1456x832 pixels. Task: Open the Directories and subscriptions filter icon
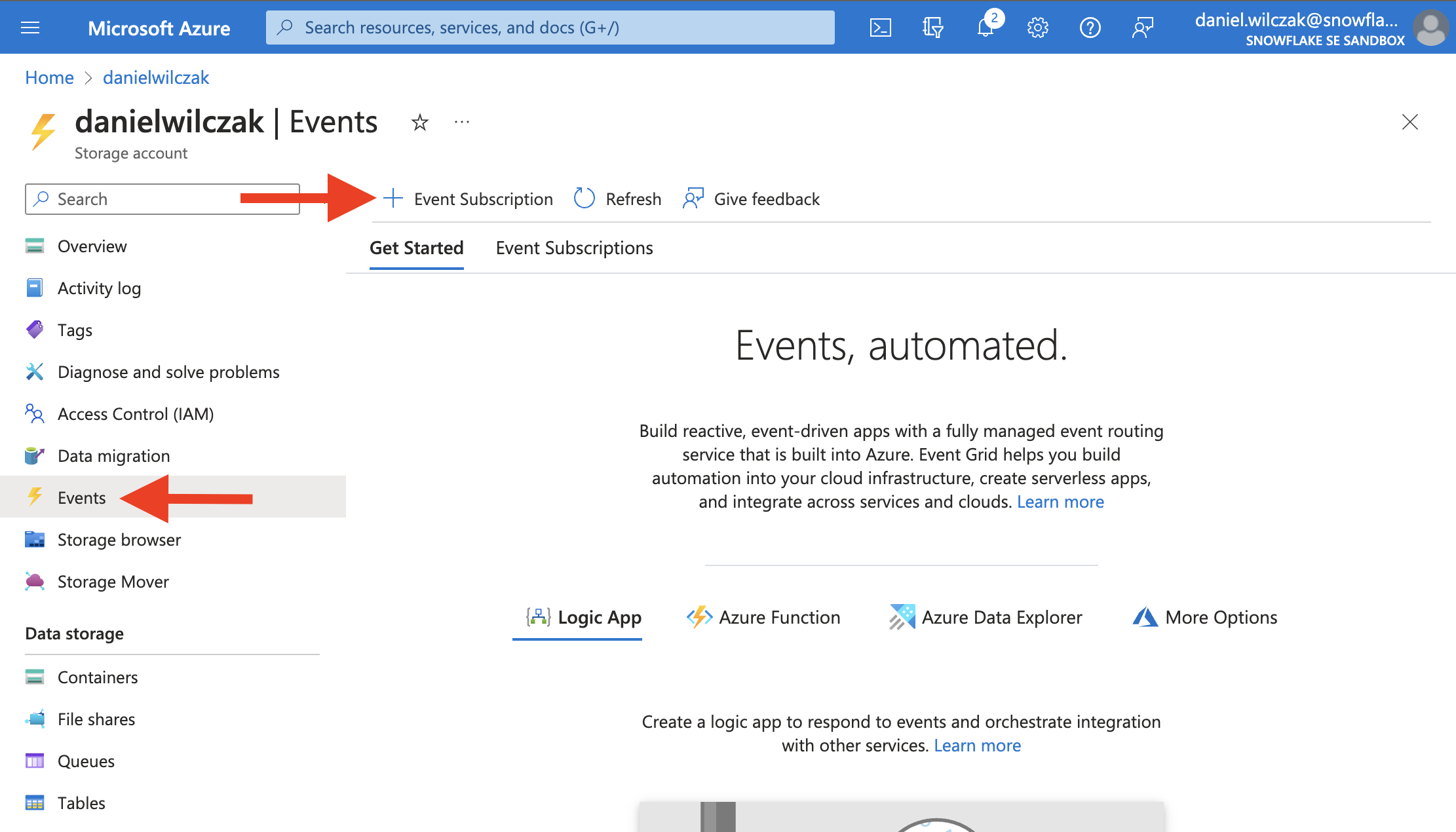[932, 28]
